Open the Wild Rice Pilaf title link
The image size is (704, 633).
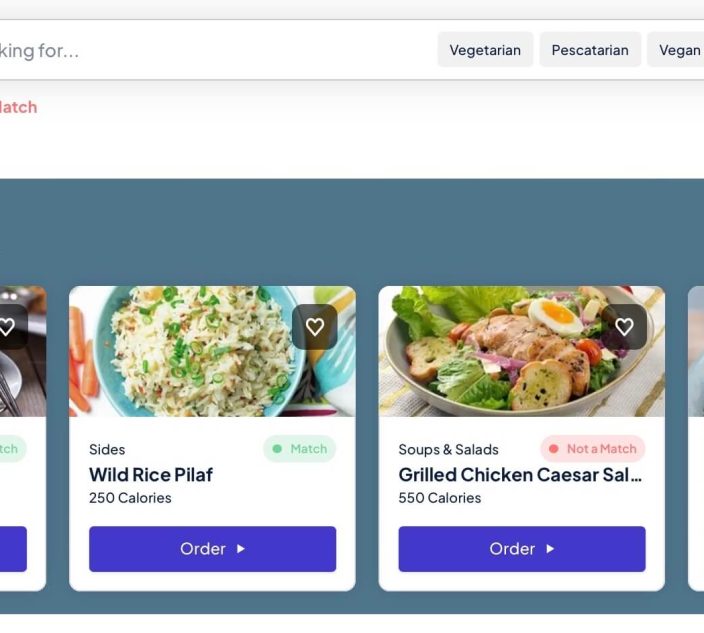tap(151, 475)
